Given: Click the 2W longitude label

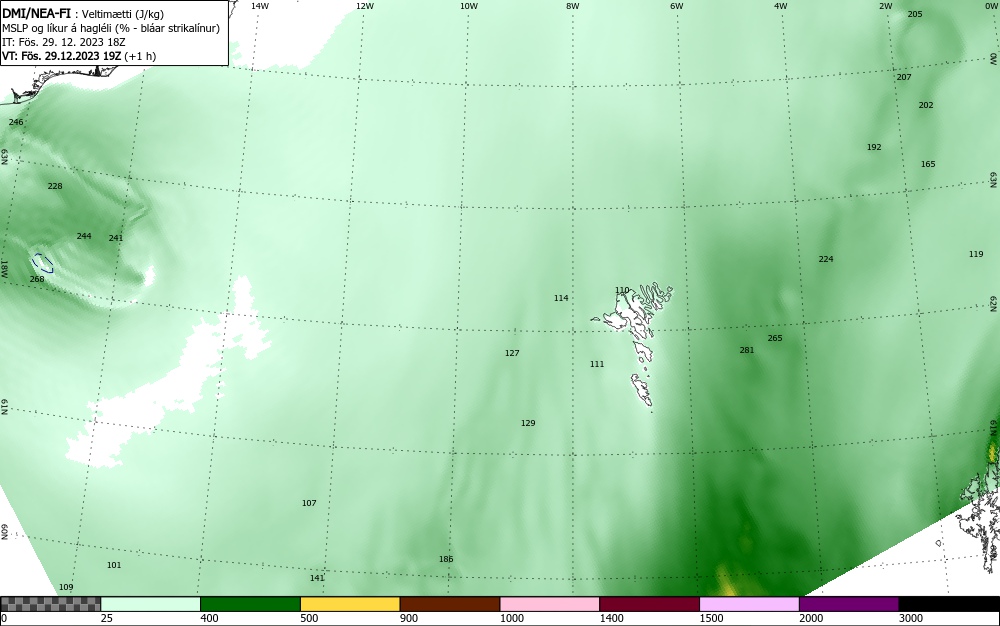Looking at the screenshot, I should (886, 6).
